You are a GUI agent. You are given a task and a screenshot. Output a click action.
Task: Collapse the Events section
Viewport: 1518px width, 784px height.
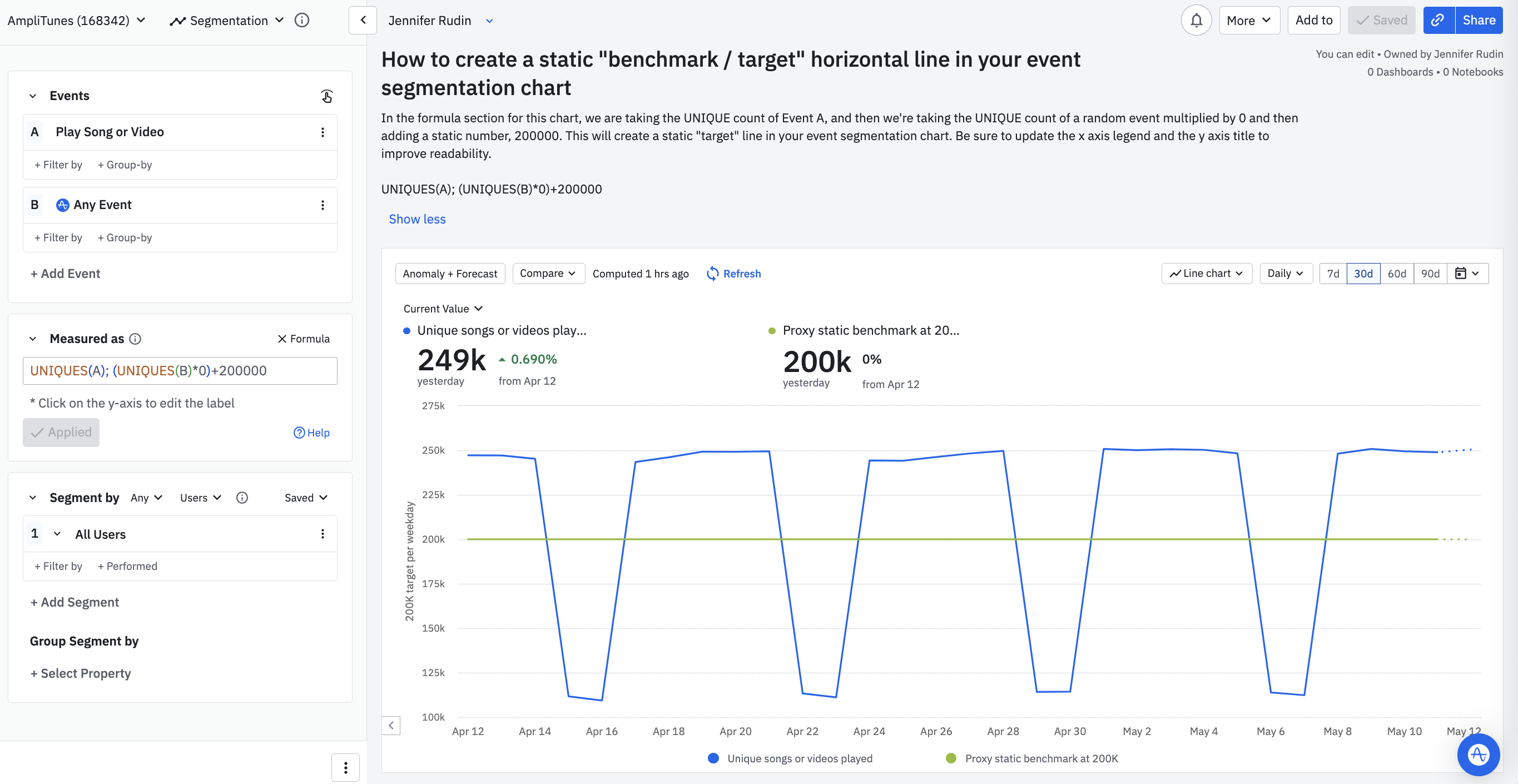pos(33,96)
